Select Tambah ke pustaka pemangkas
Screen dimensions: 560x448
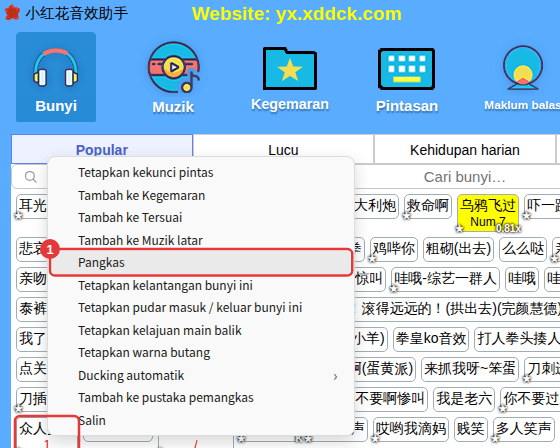tap(166, 398)
